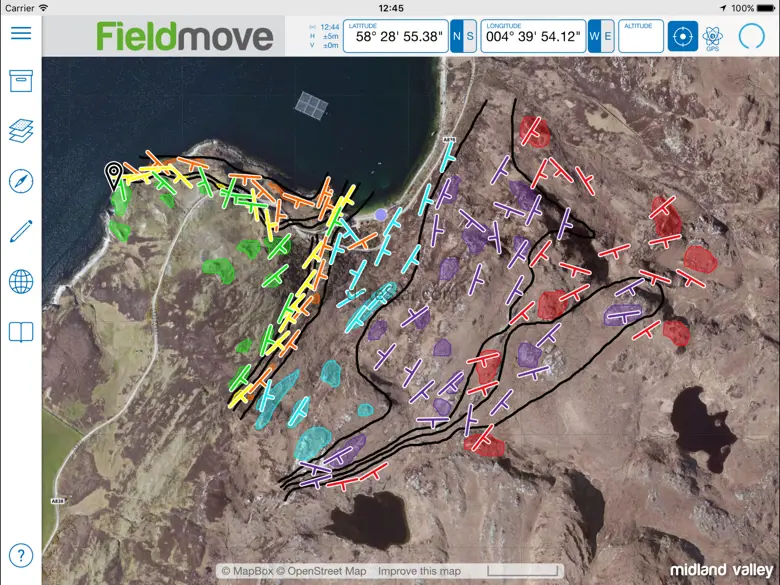Open the help question mark icon
This screenshot has height=585, width=780.
21,555
